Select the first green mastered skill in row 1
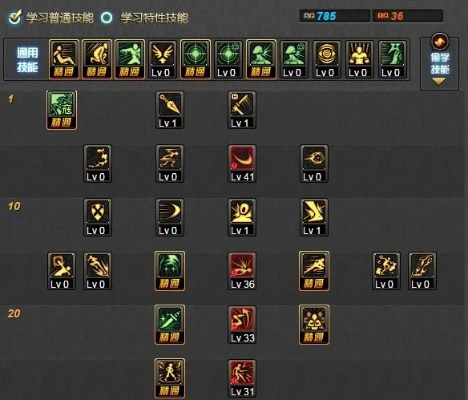 (61, 110)
